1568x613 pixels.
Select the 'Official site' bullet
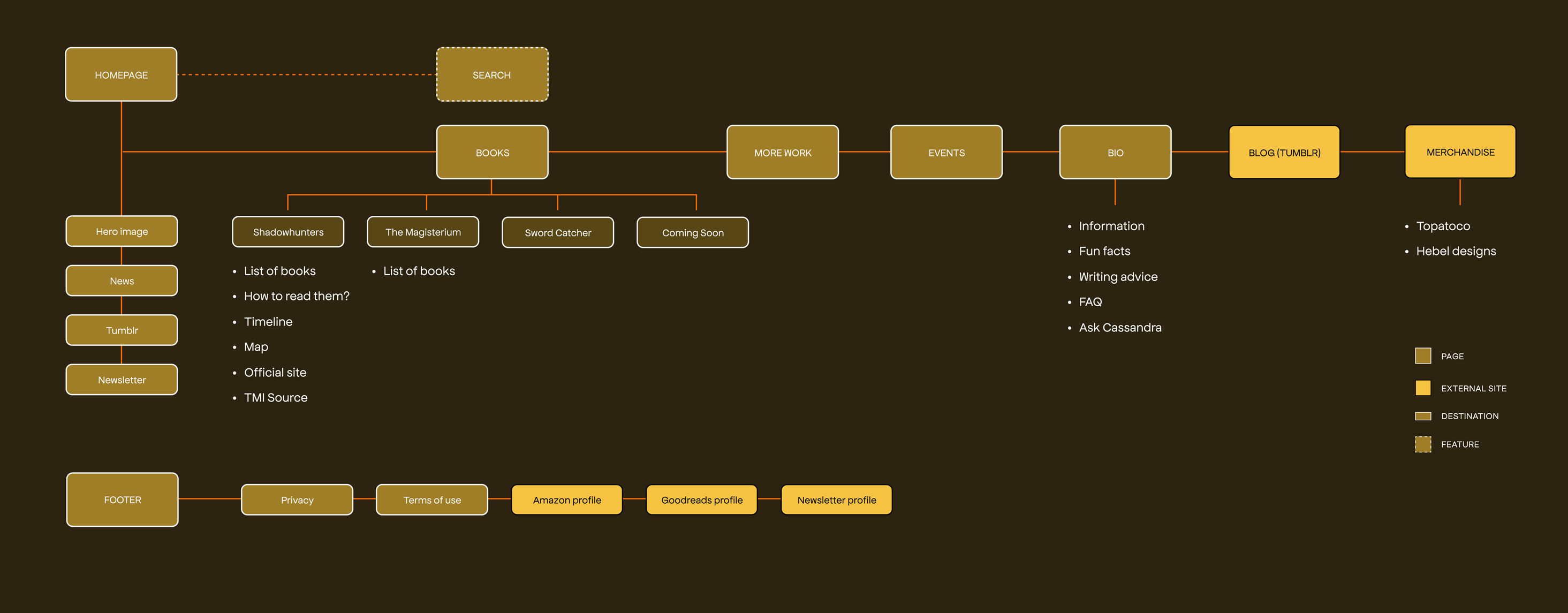pyautogui.click(x=275, y=372)
